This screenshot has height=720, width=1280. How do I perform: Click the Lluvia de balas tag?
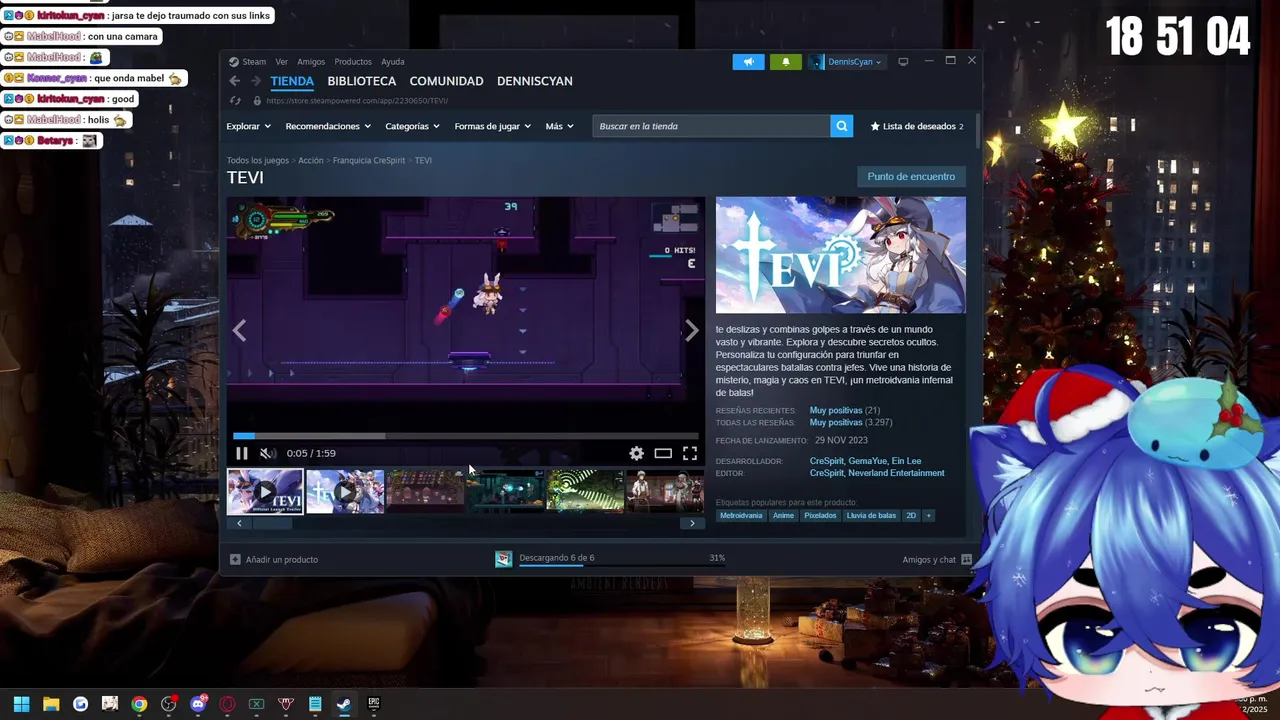pyautogui.click(x=871, y=516)
